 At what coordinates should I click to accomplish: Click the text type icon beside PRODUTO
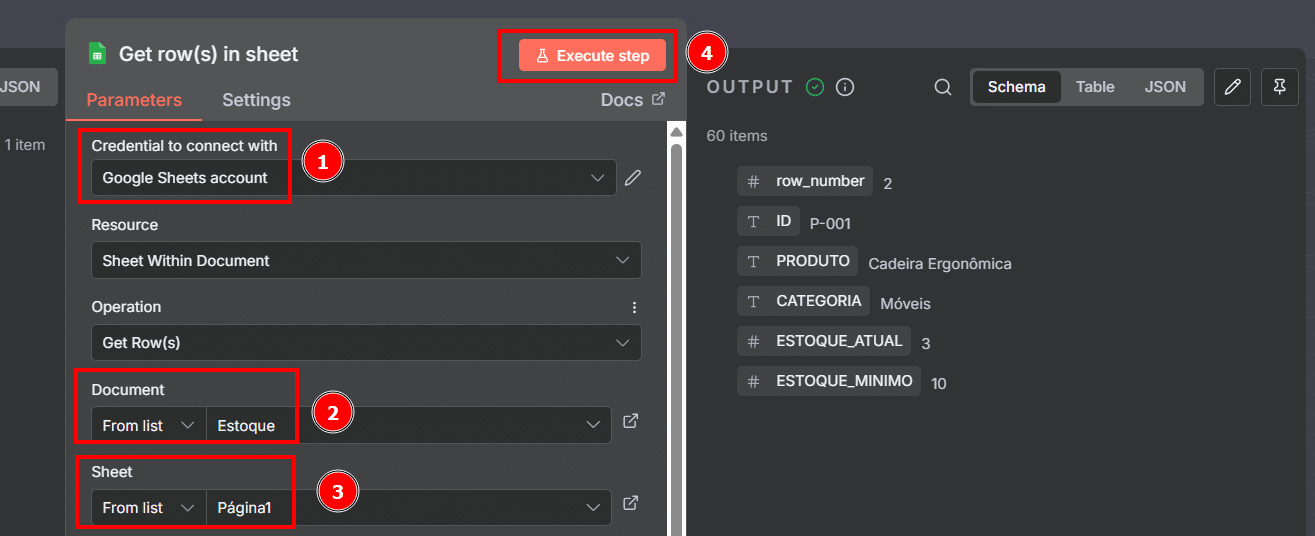754,262
